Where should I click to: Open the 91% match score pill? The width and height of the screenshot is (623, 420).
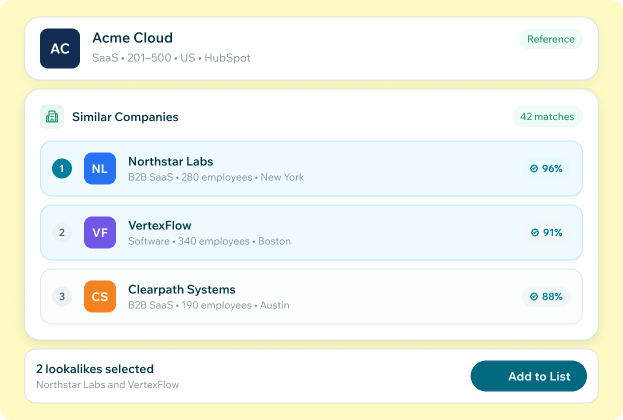point(546,232)
